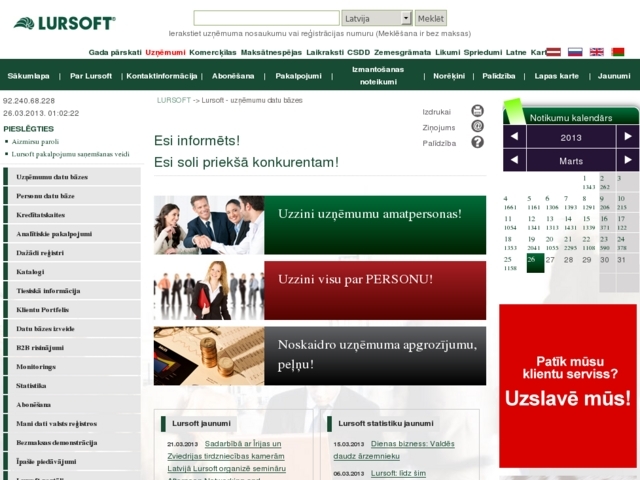Screen dimensions: 640x480
Task: Open Norēķini page
Action: click(449, 76)
